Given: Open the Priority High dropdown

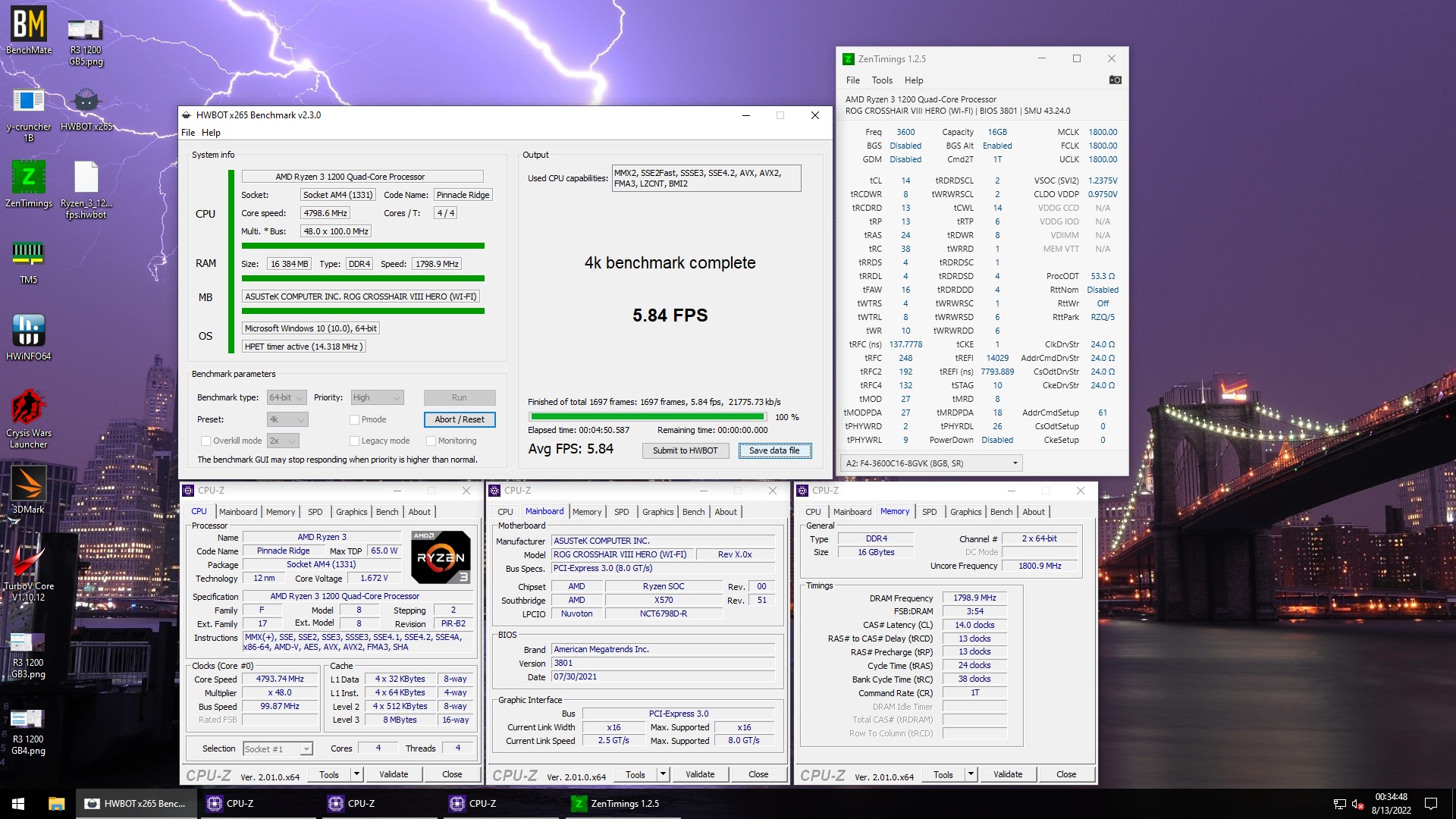Looking at the screenshot, I should [377, 397].
